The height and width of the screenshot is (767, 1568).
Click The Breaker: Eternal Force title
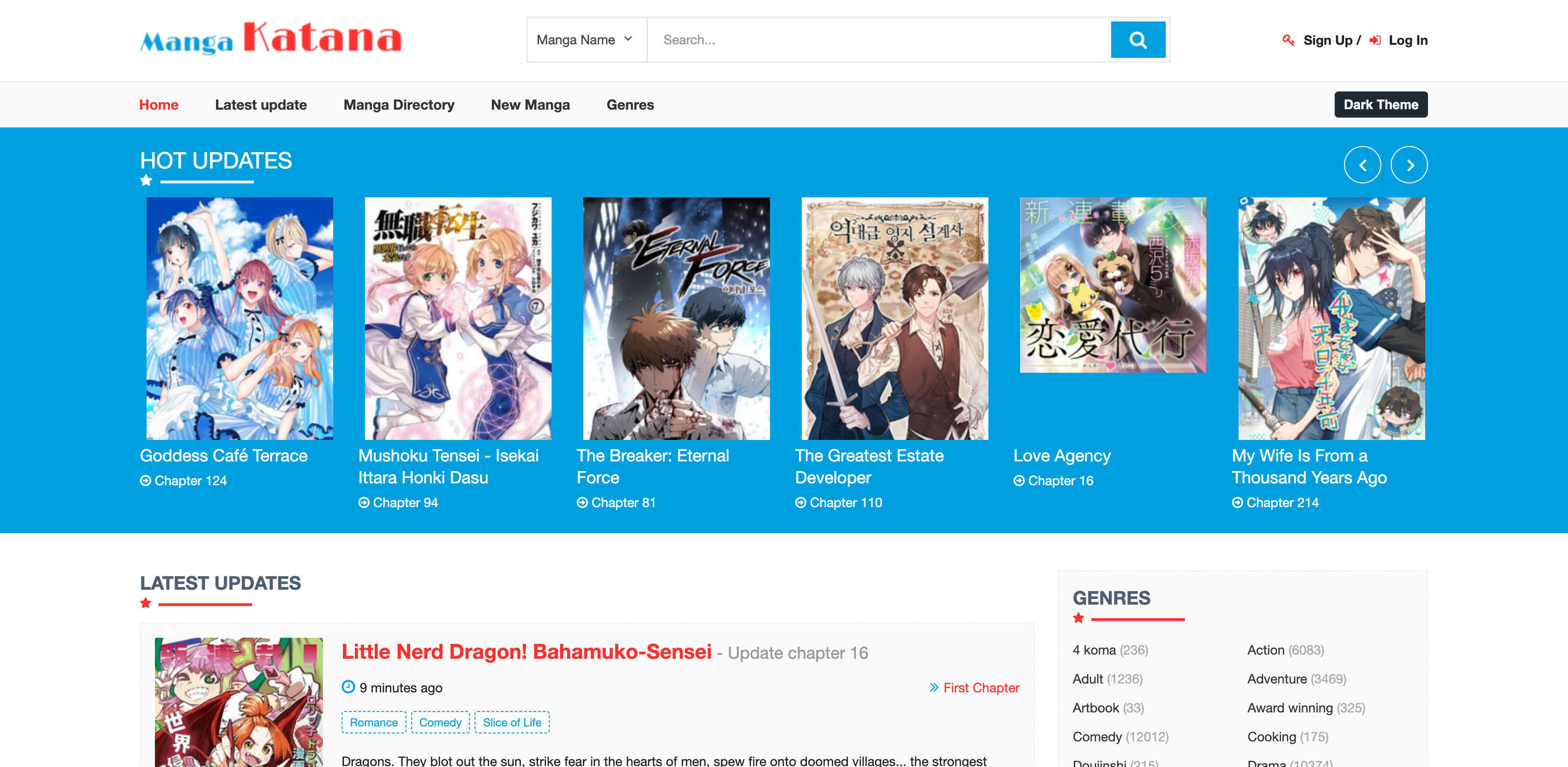coord(652,466)
